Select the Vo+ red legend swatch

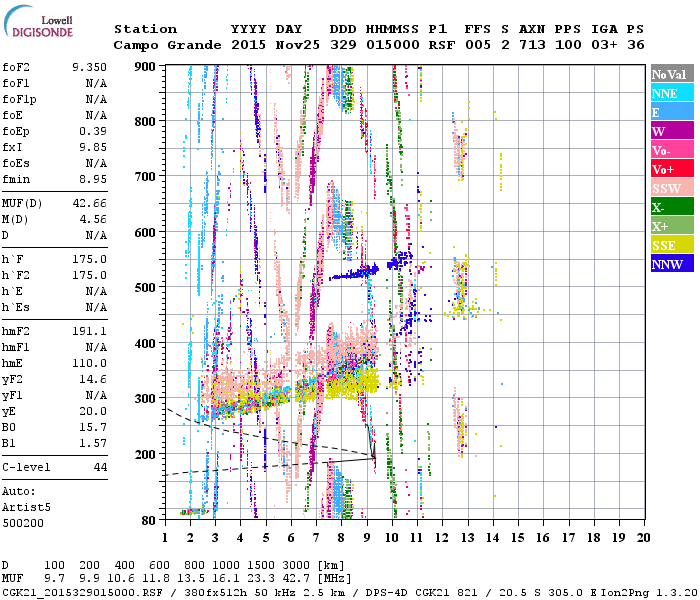pyautogui.click(x=672, y=169)
